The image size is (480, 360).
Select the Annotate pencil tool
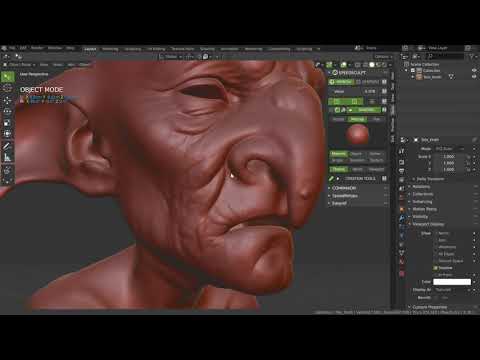pyautogui.click(x=7, y=146)
